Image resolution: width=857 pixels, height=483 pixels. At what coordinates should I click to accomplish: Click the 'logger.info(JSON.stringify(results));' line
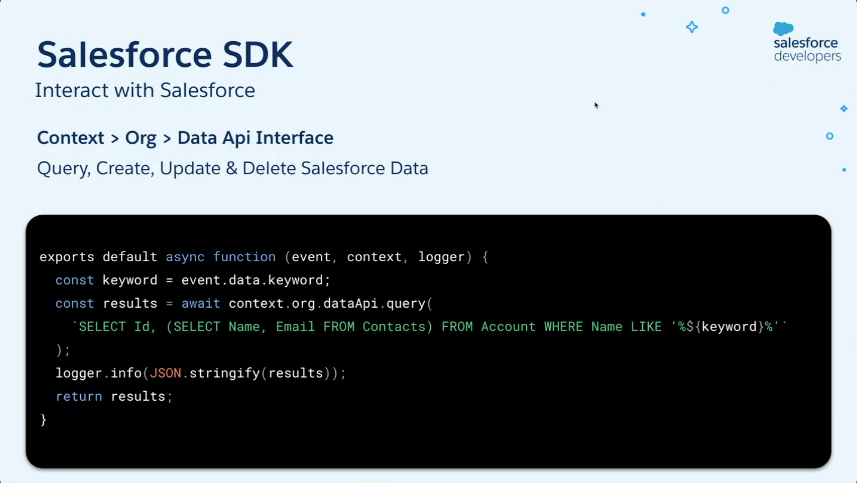point(201,373)
